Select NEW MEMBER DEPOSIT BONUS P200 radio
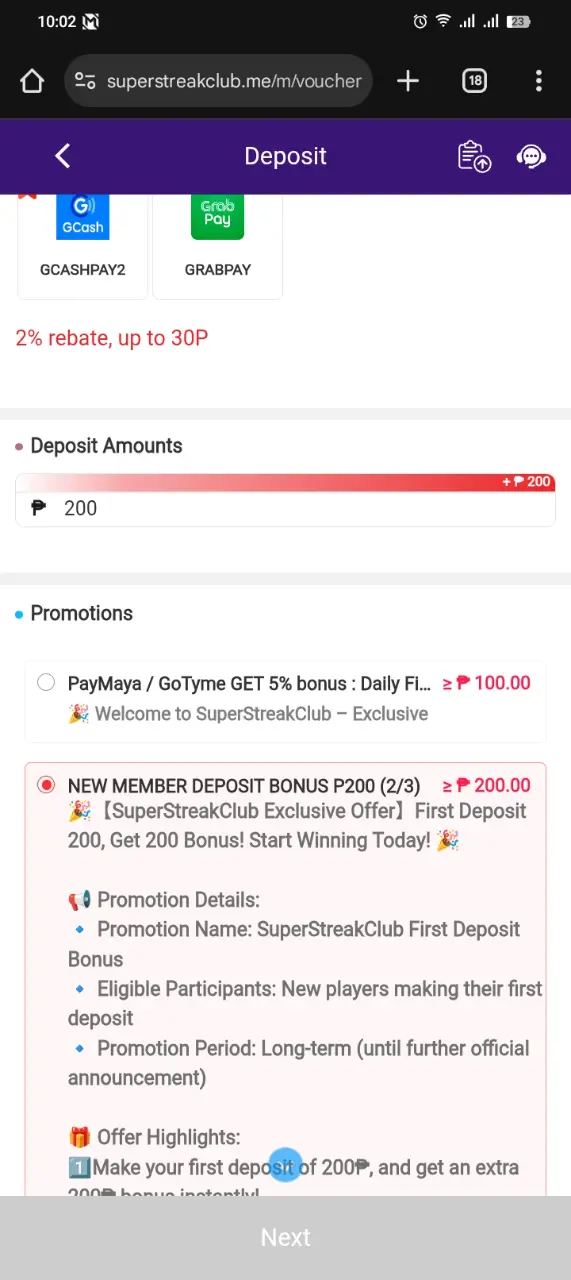This screenshot has width=571, height=1280. coord(46,786)
